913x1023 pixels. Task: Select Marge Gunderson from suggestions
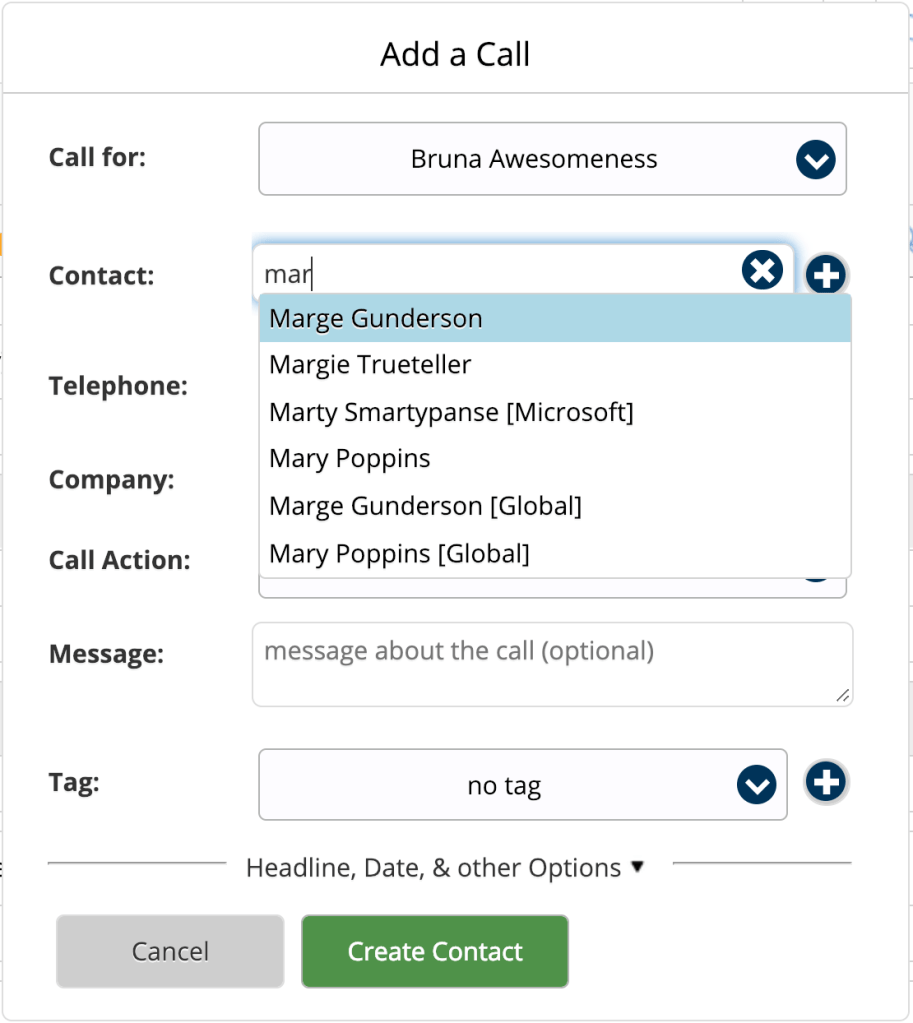coord(376,319)
